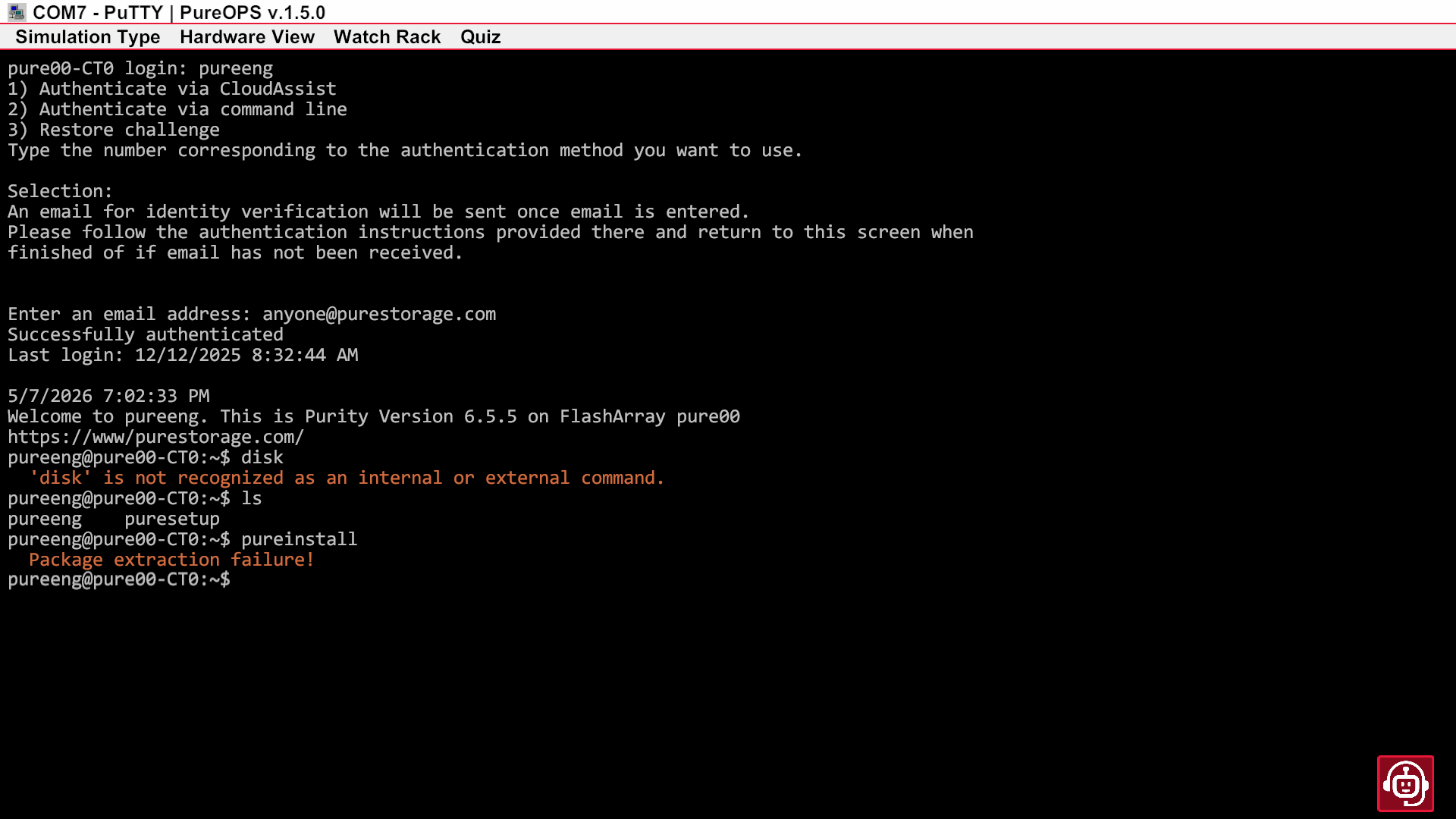Click the 'pureeng' directory listing entry
The height and width of the screenshot is (819, 1456).
click(45, 519)
